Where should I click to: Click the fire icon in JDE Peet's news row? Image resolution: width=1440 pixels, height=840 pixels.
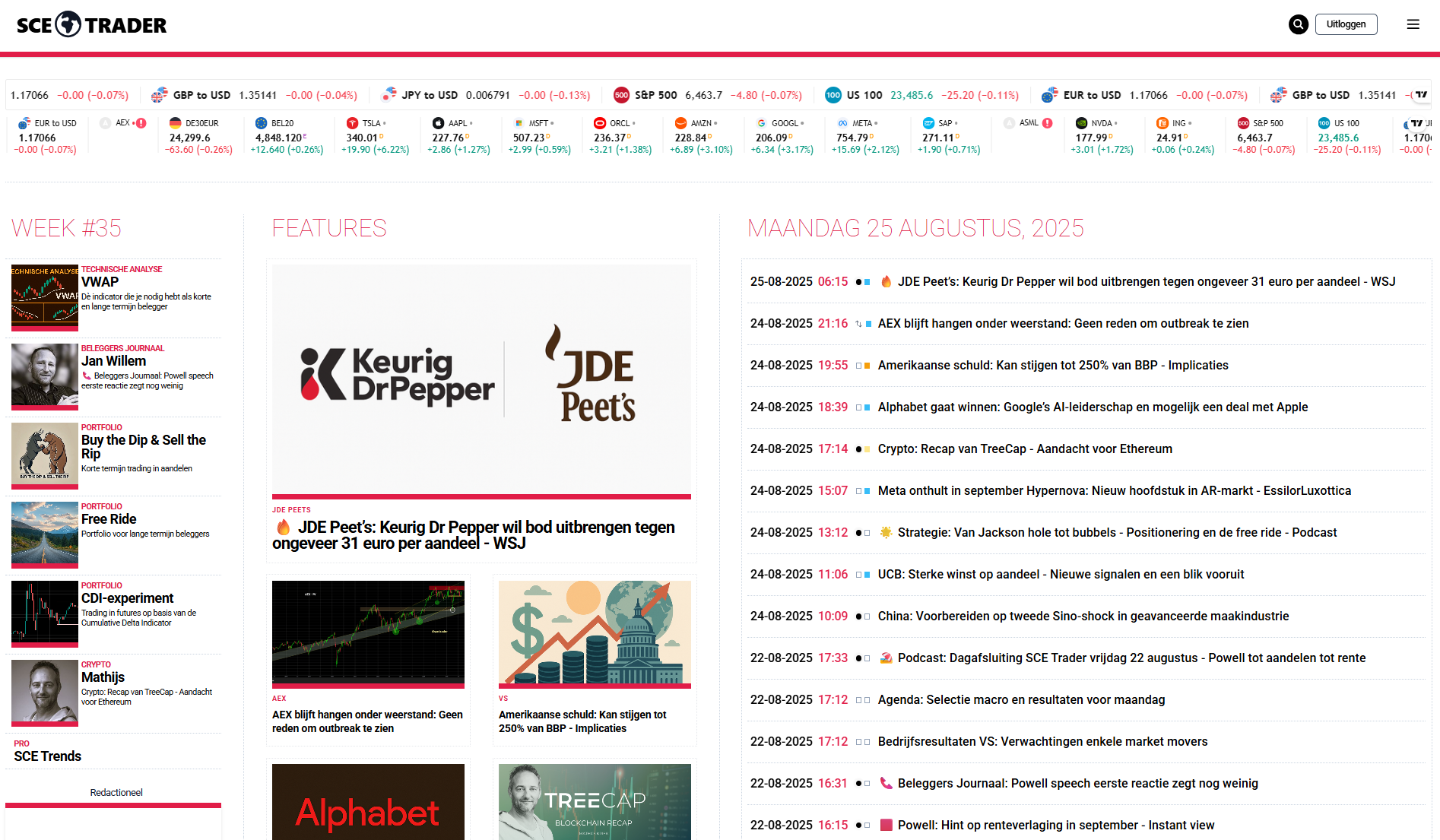[x=886, y=281]
